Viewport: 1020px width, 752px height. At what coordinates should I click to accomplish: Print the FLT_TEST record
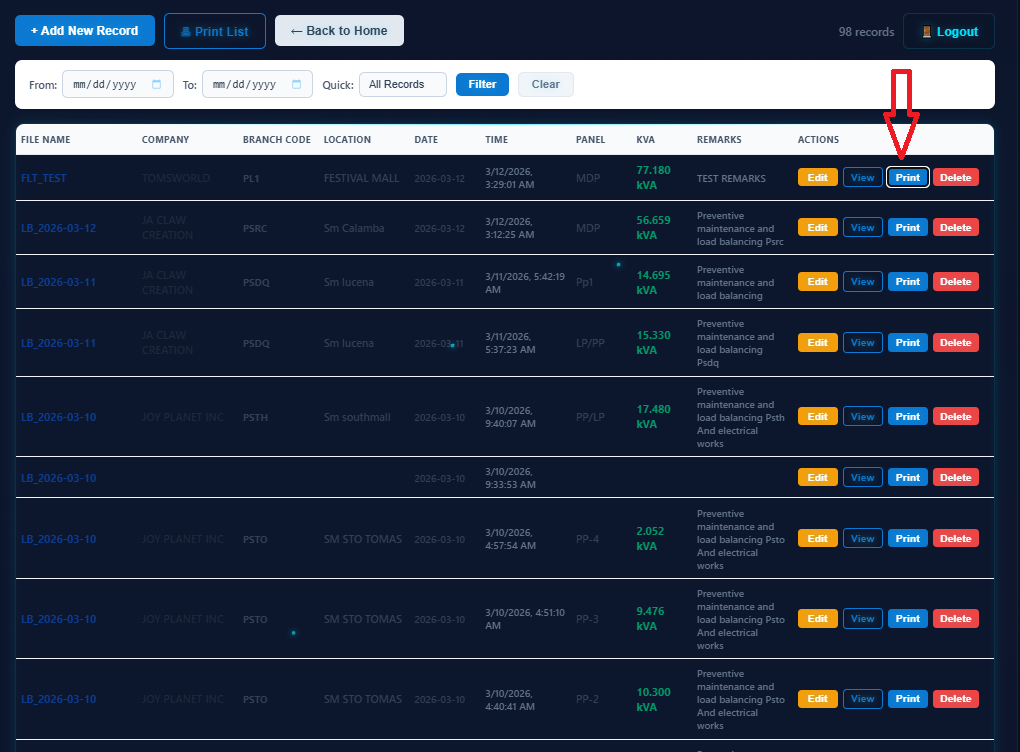click(907, 178)
